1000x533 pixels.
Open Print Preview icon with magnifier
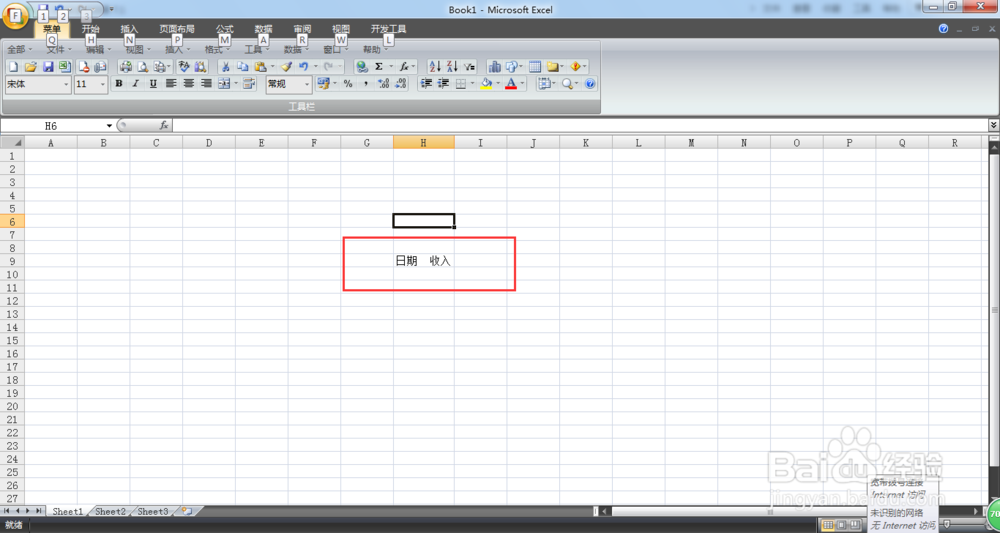tap(143, 67)
